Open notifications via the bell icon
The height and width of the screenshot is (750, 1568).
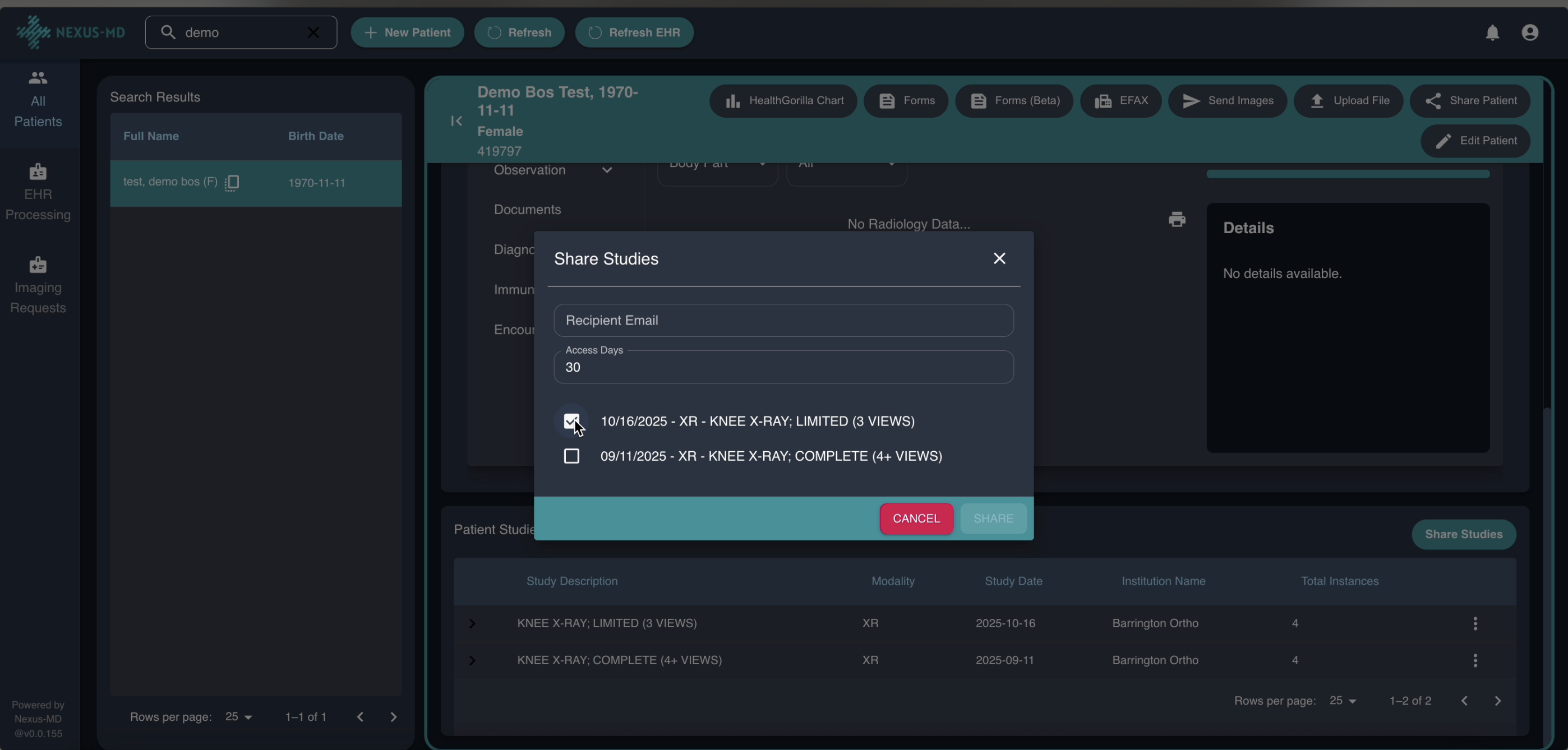pyautogui.click(x=1491, y=33)
